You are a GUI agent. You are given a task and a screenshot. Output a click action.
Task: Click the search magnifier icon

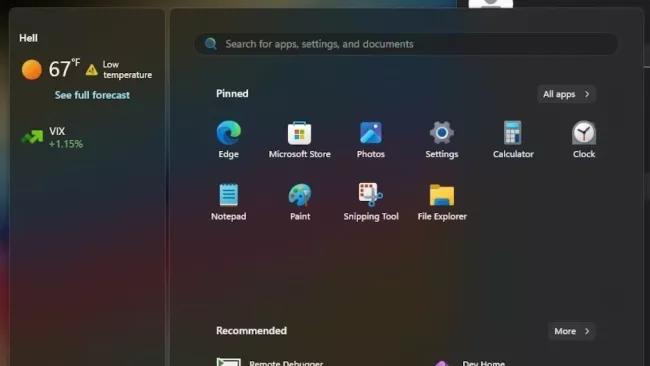click(x=211, y=44)
